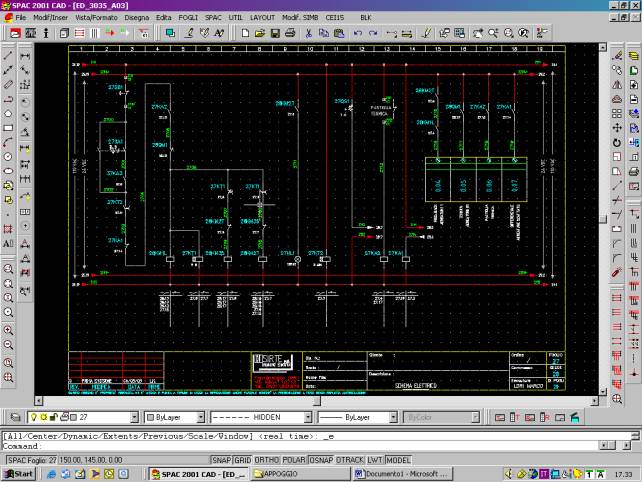Expand the HIDDEN linetype dropdown
The image size is (642, 482).
pyautogui.click(x=308, y=417)
